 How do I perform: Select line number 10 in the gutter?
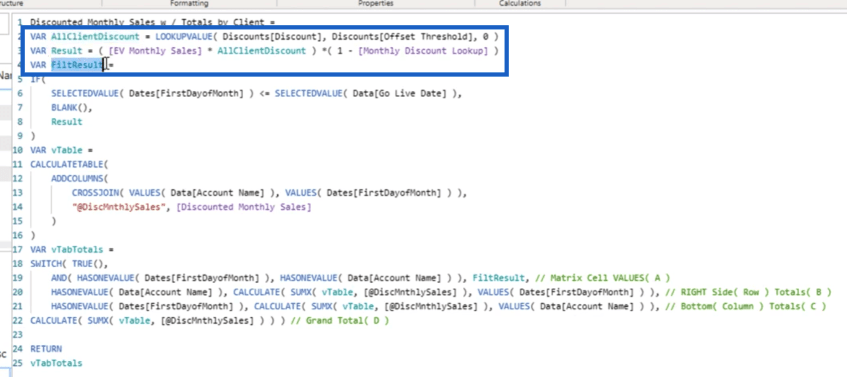[17, 150]
